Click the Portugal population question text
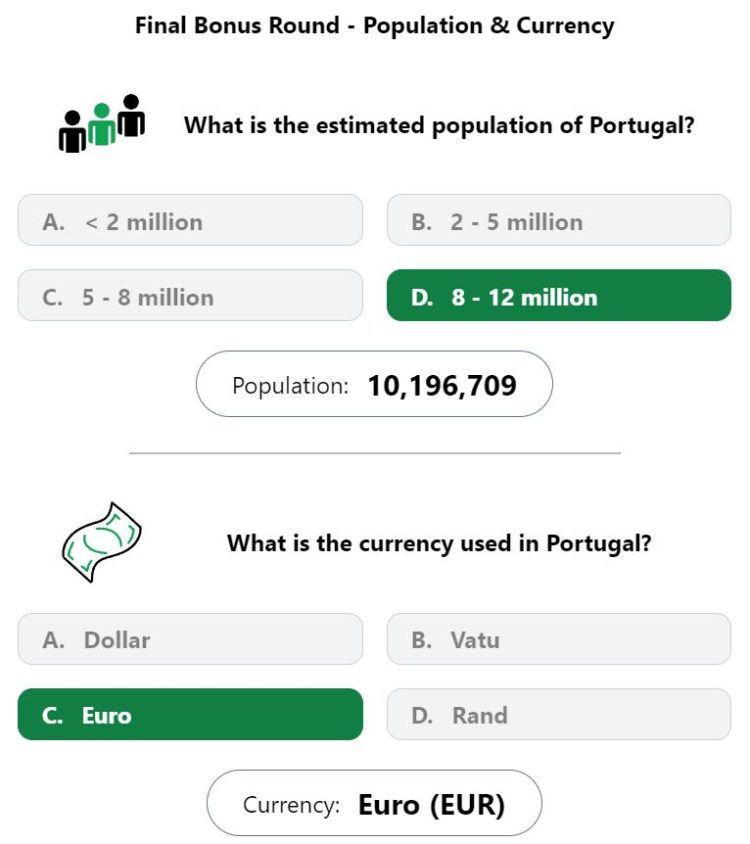The image size is (750, 844). 439,125
